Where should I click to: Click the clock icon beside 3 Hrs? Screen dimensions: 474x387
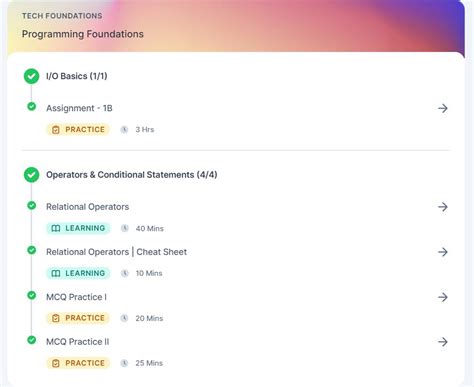(124, 129)
